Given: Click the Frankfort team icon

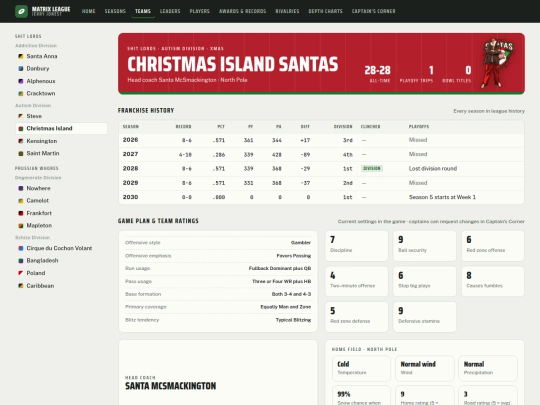Looking at the screenshot, I should 21,213.
